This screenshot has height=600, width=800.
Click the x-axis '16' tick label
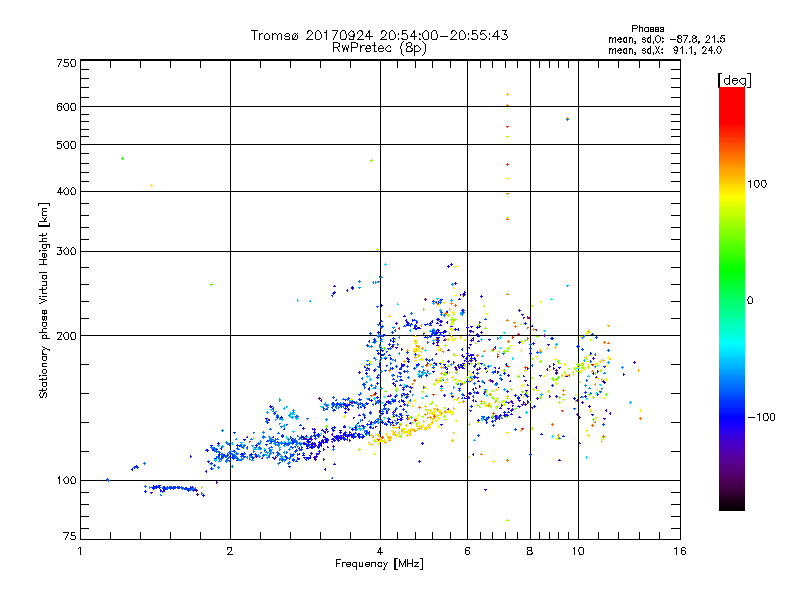[x=680, y=551]
